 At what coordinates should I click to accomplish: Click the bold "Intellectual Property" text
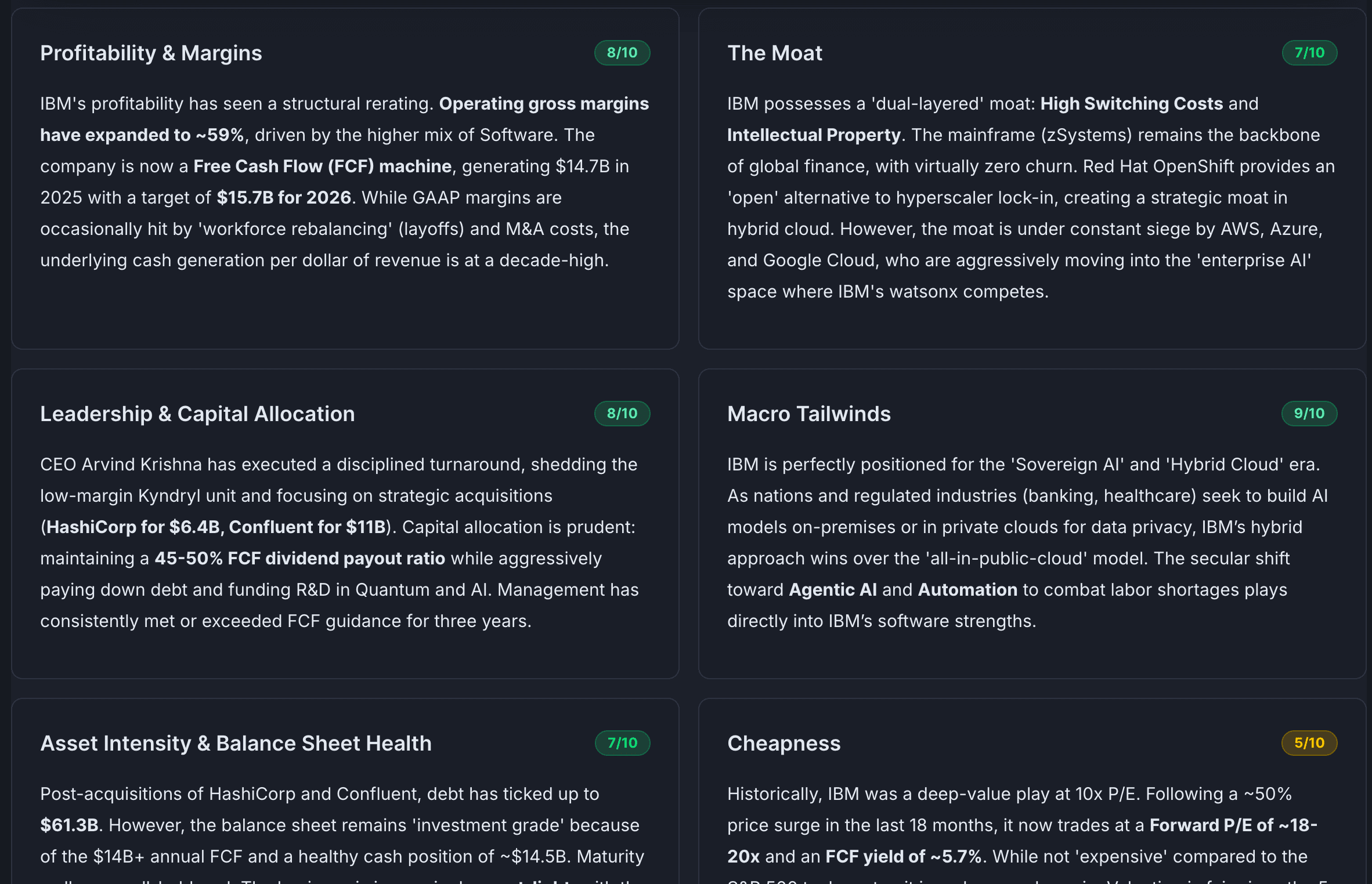814,135
